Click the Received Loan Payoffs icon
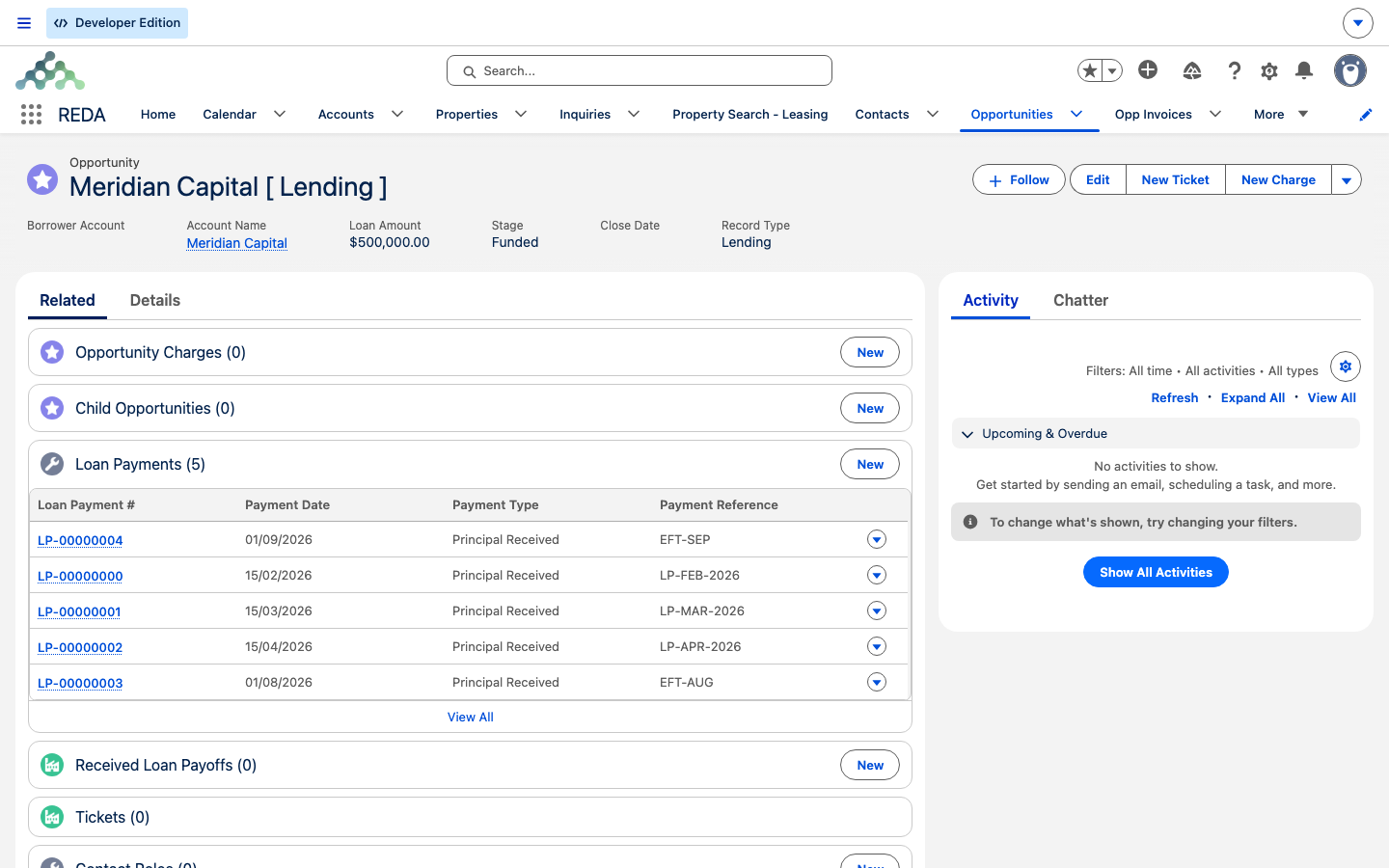 52,765
